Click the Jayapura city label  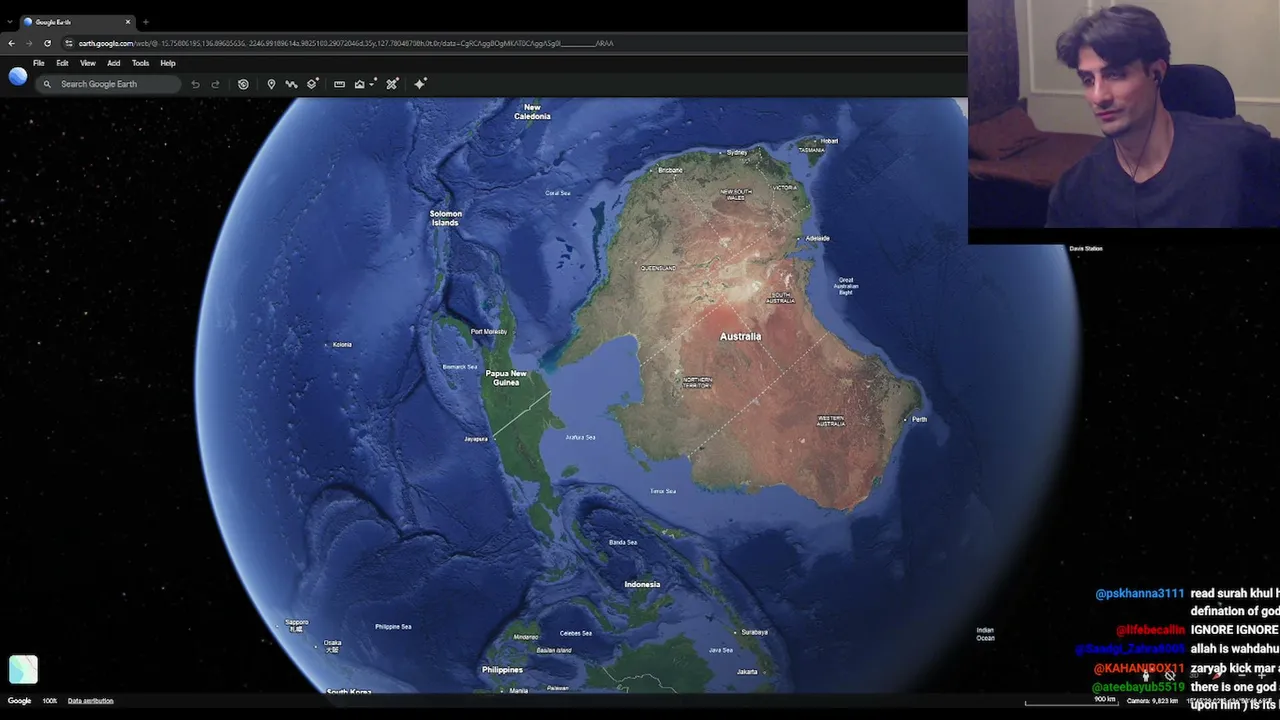(476, 439)
